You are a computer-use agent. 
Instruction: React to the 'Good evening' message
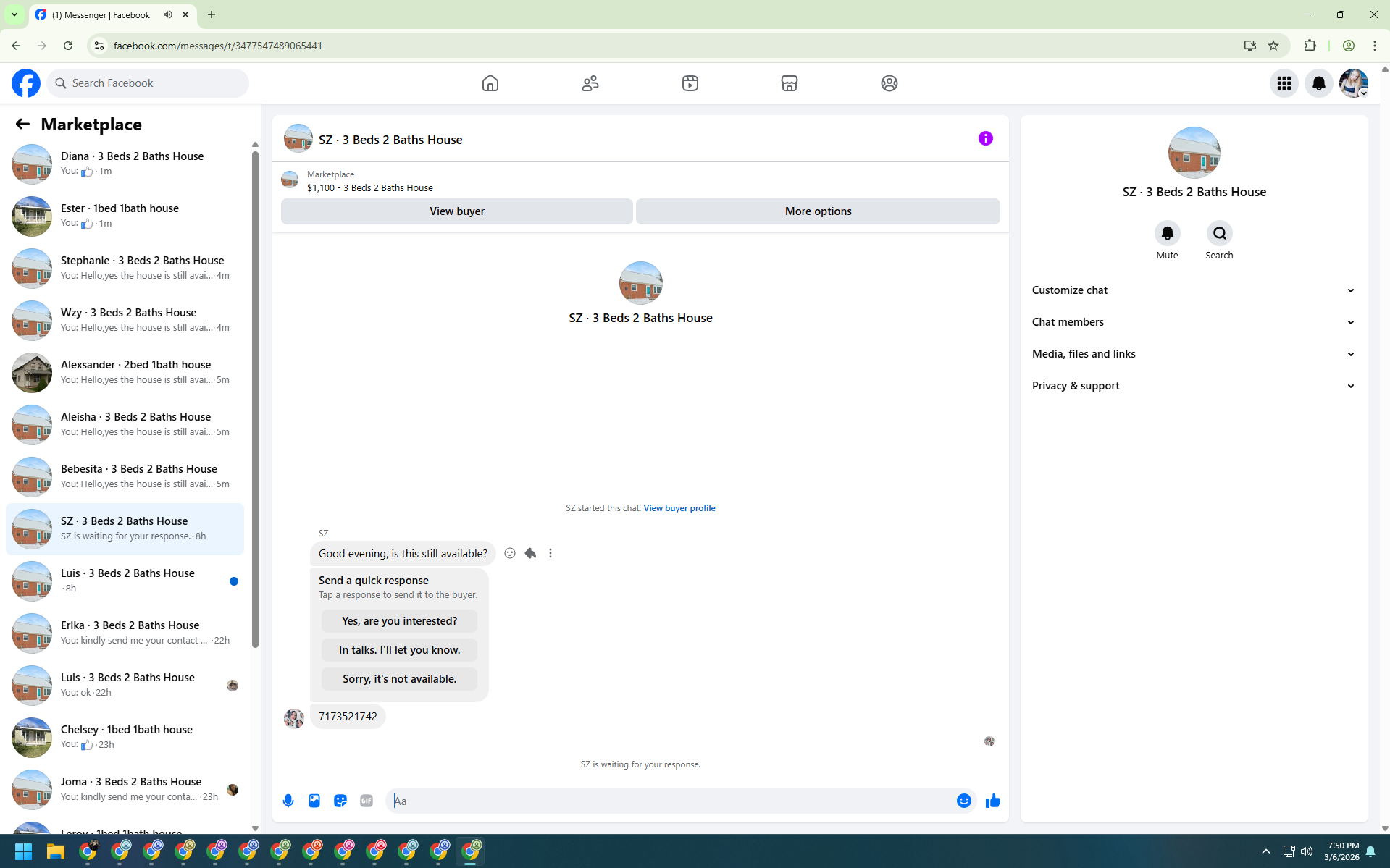coord(510,553)
